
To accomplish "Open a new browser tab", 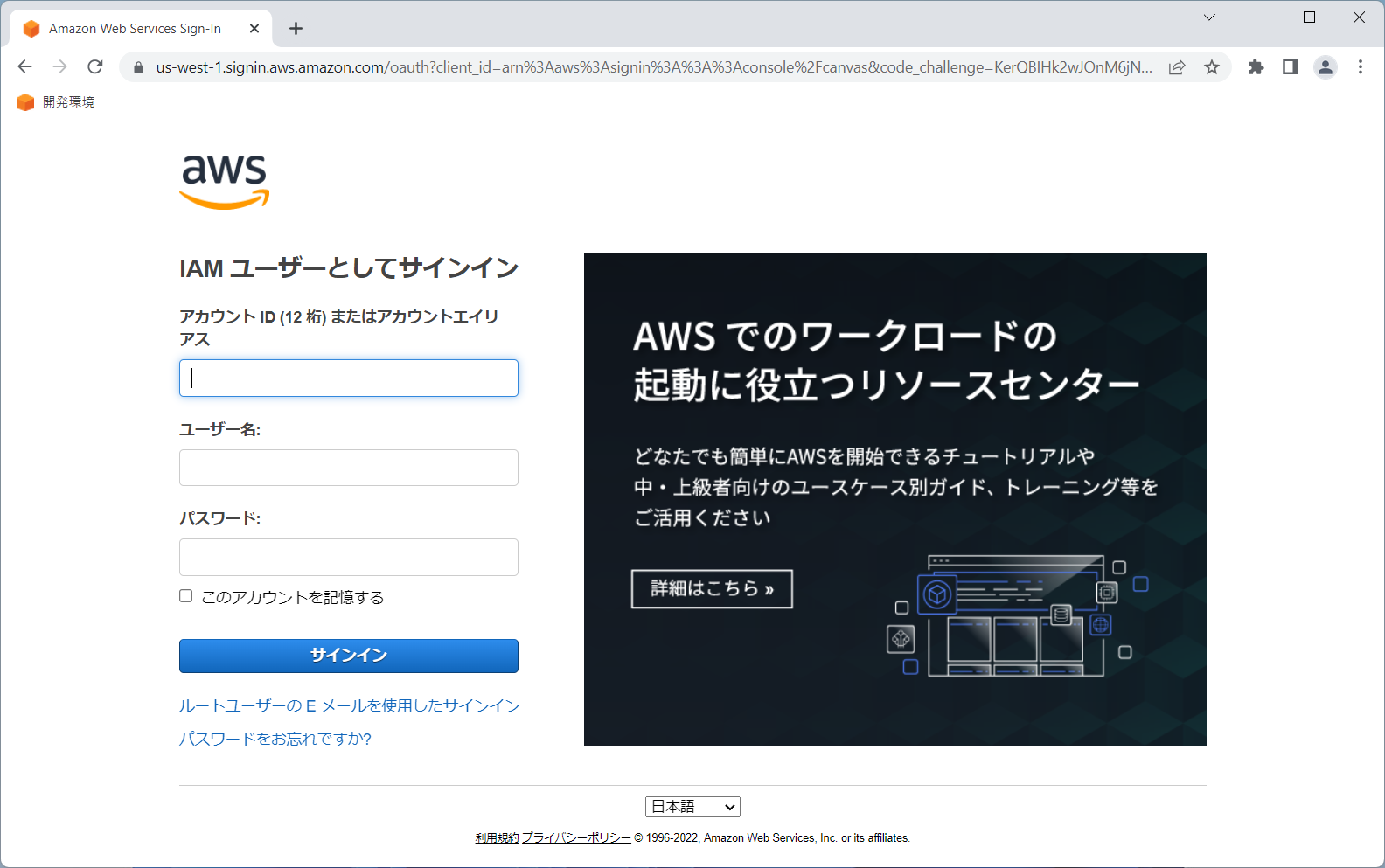I will (x=296, y=29).
